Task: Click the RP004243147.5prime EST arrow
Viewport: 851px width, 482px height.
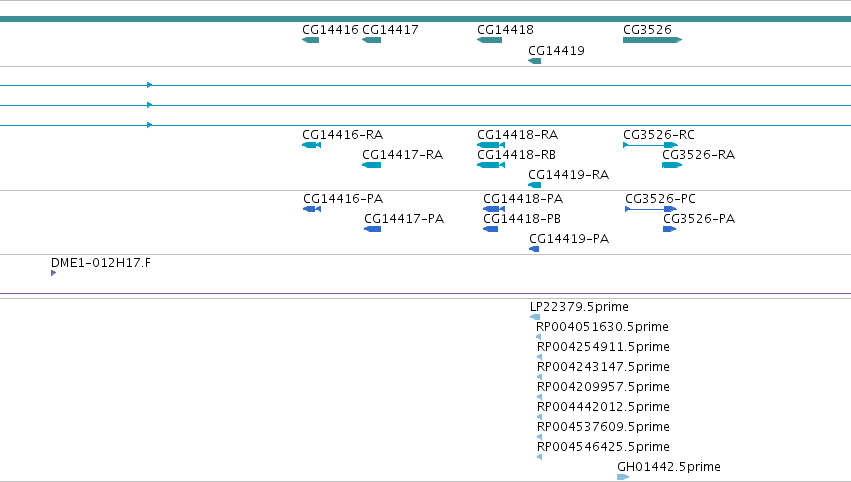Action: click(x=539, y=377)
